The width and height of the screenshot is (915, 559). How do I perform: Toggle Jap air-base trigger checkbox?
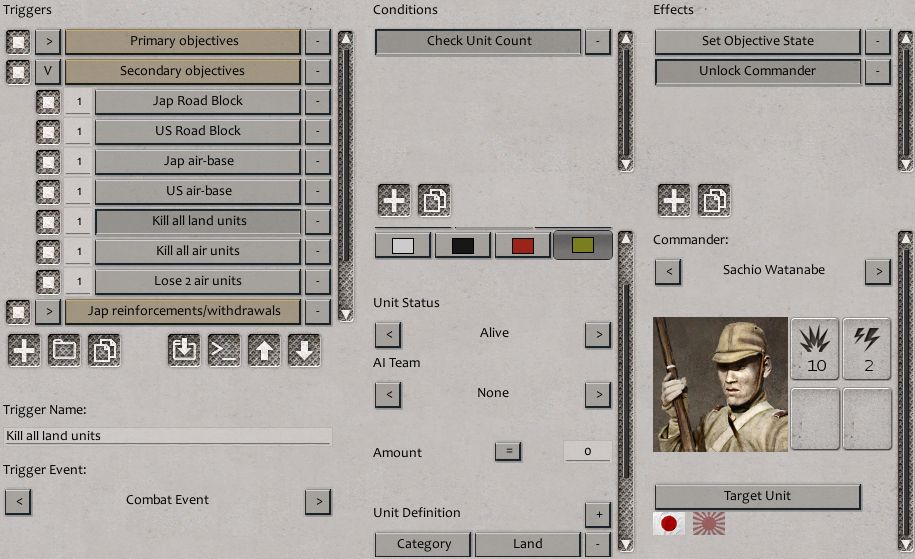point(48,162)
